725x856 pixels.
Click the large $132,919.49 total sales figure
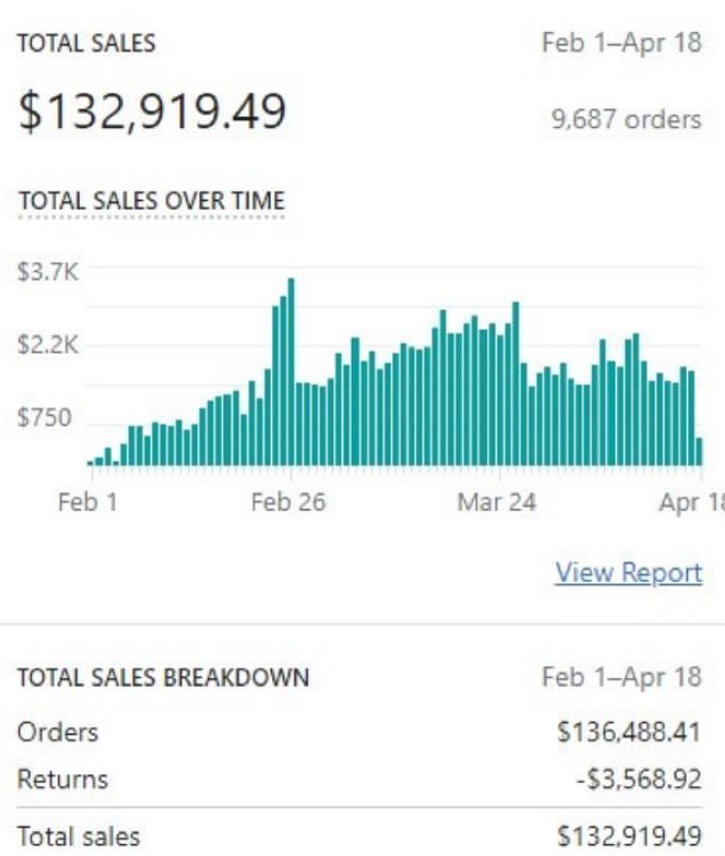point(152,111)
